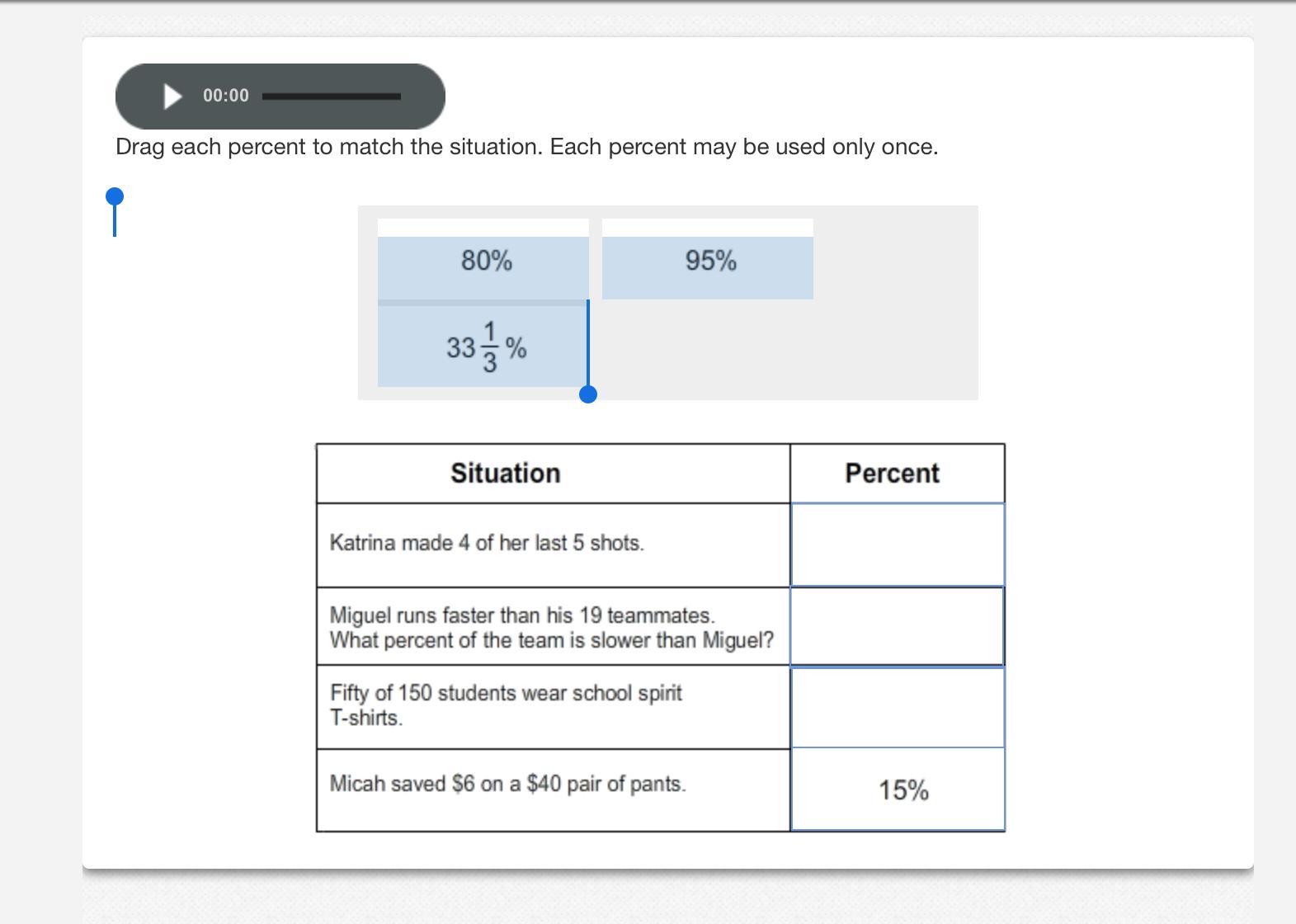
Task: Click the Katrina made 4 of 5 shots text
Action: coord(487,543)
